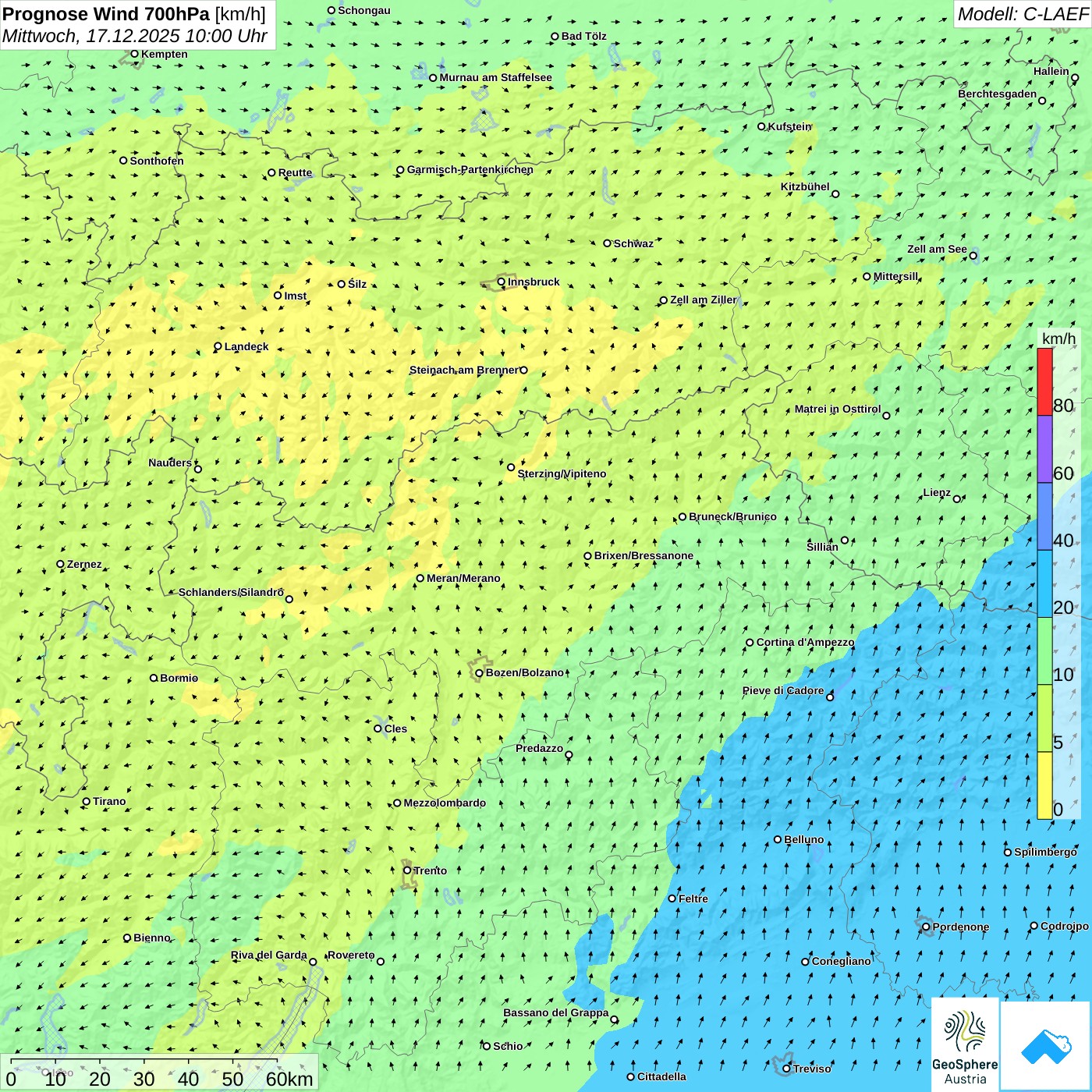Click the 'Nauders' label
Viewport: 1092px width, 1092px height.
click(x=170, y=463)
